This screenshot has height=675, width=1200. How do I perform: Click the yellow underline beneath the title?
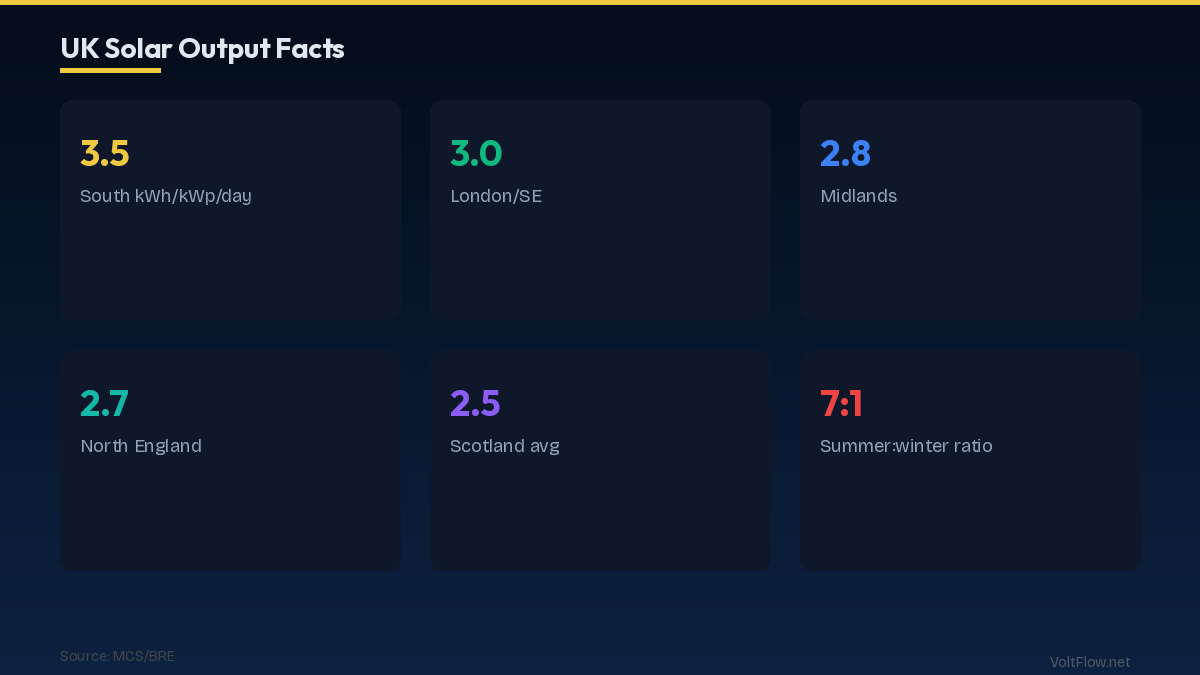click(x=110, y=70)
